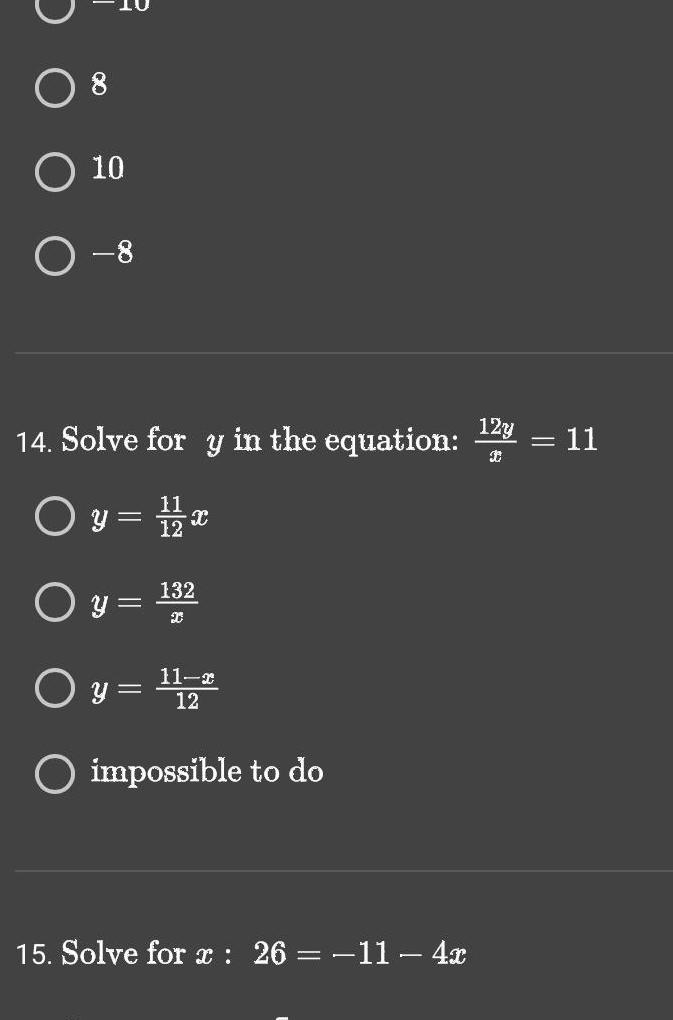
Task: Click the unfilled circle beside 'impossible to do'
Action: (55, 771)
